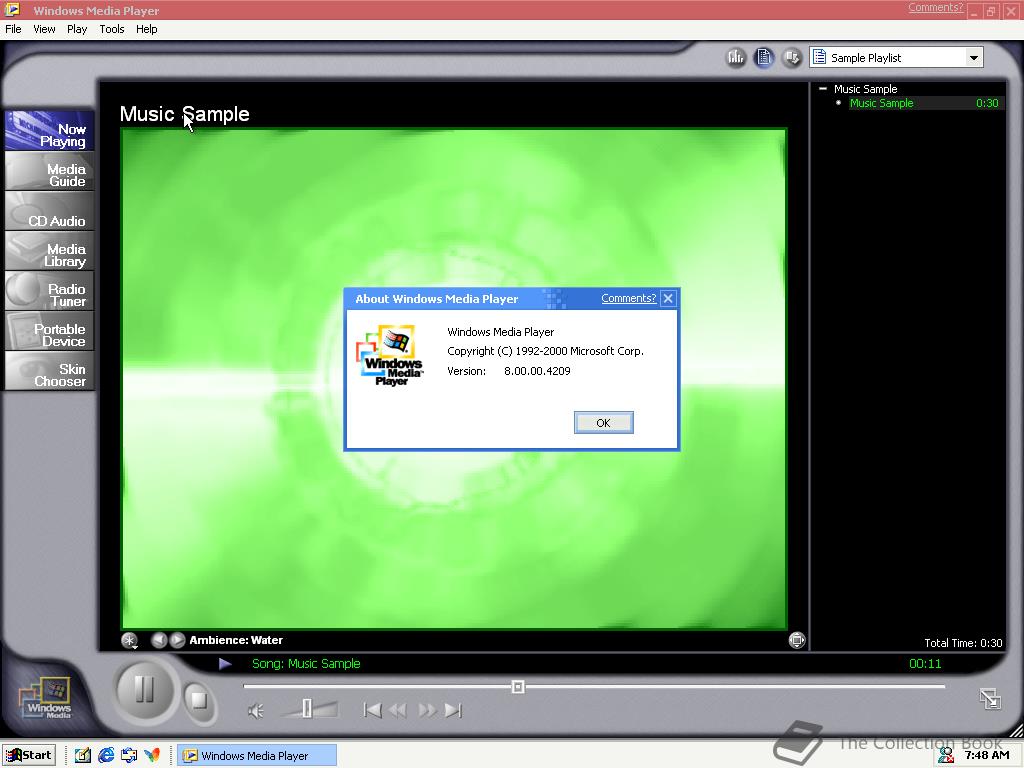Adjust the volume slider thumb
The height and width of the screenshot is (768, 1024).
(x=306, y=709)
